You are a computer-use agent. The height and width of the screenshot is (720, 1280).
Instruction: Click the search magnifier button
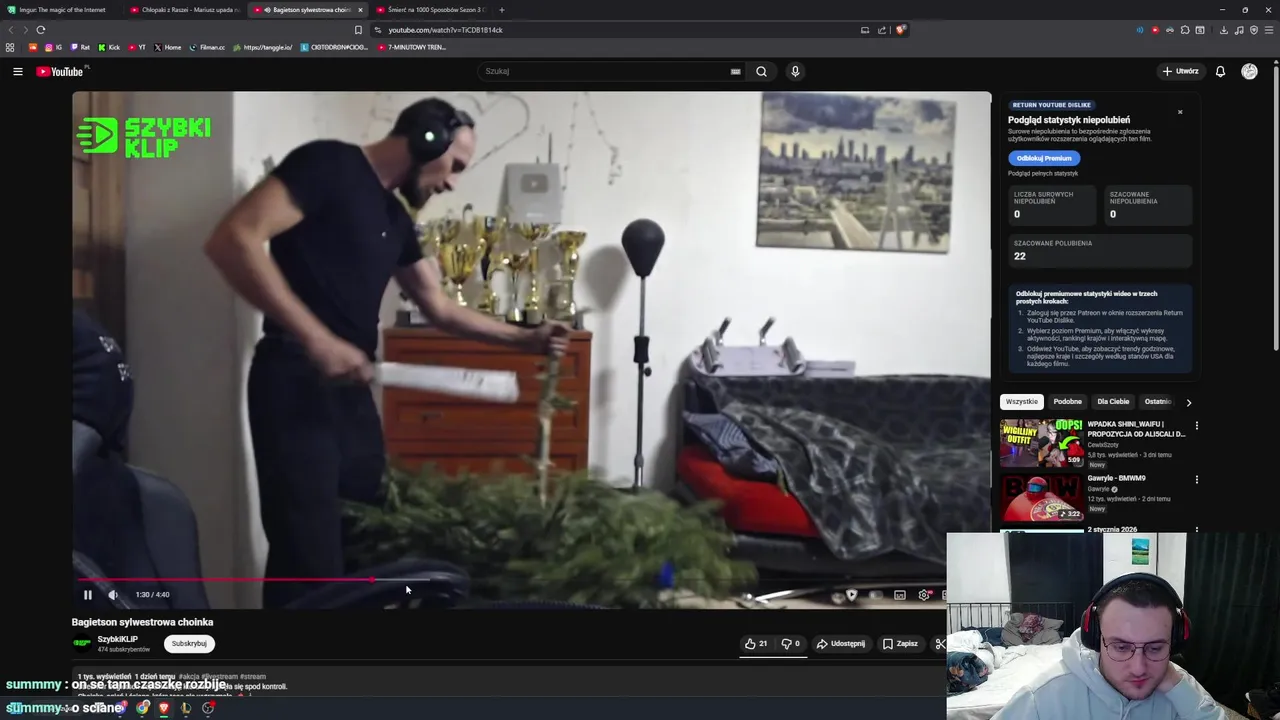761,71
